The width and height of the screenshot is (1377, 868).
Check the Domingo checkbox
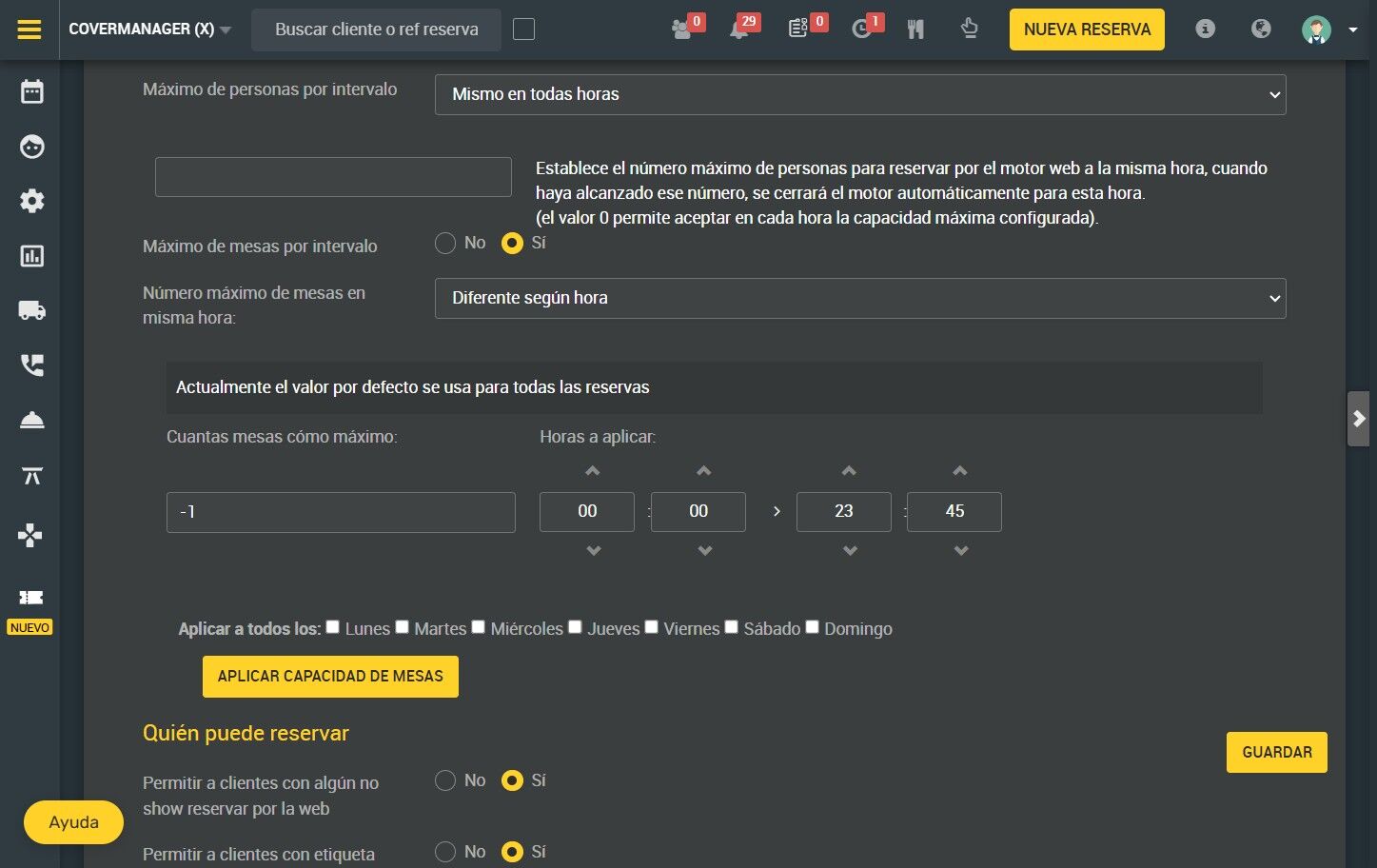click(813, 627)
